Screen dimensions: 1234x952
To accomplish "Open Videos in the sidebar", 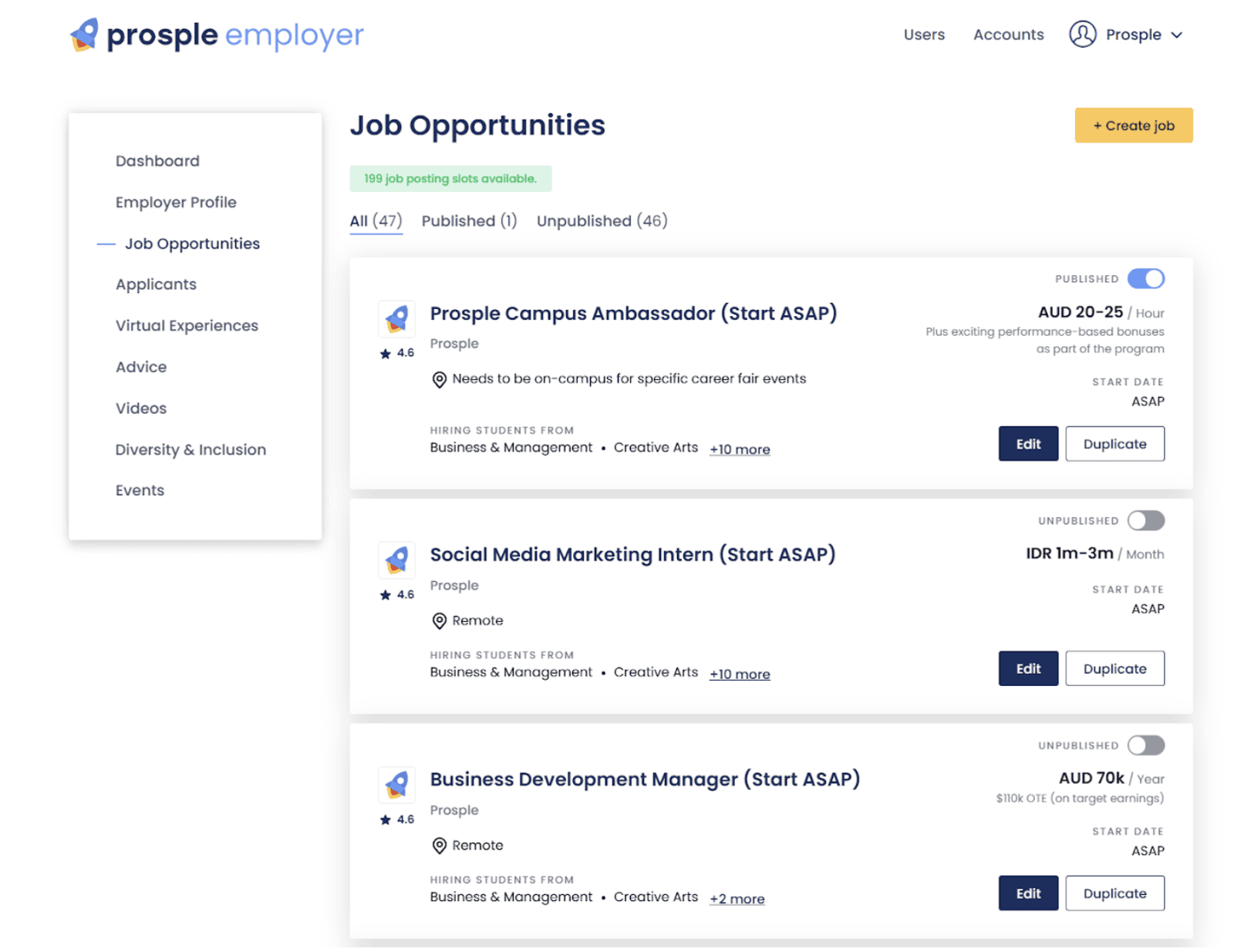I will pyautogui.click(x=141, y=409).
